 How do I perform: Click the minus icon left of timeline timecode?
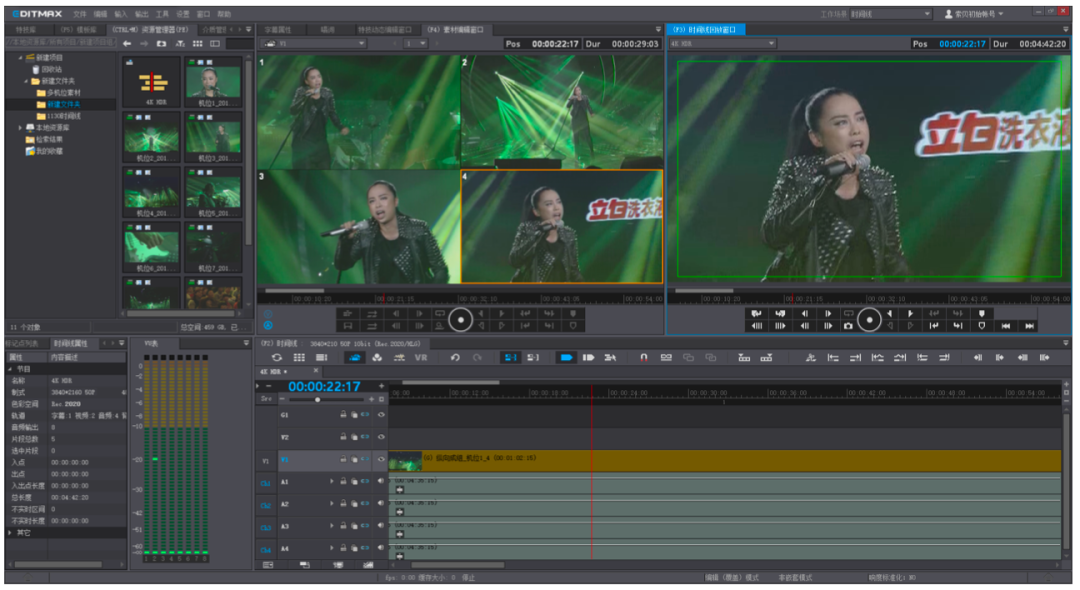point(269,386)
